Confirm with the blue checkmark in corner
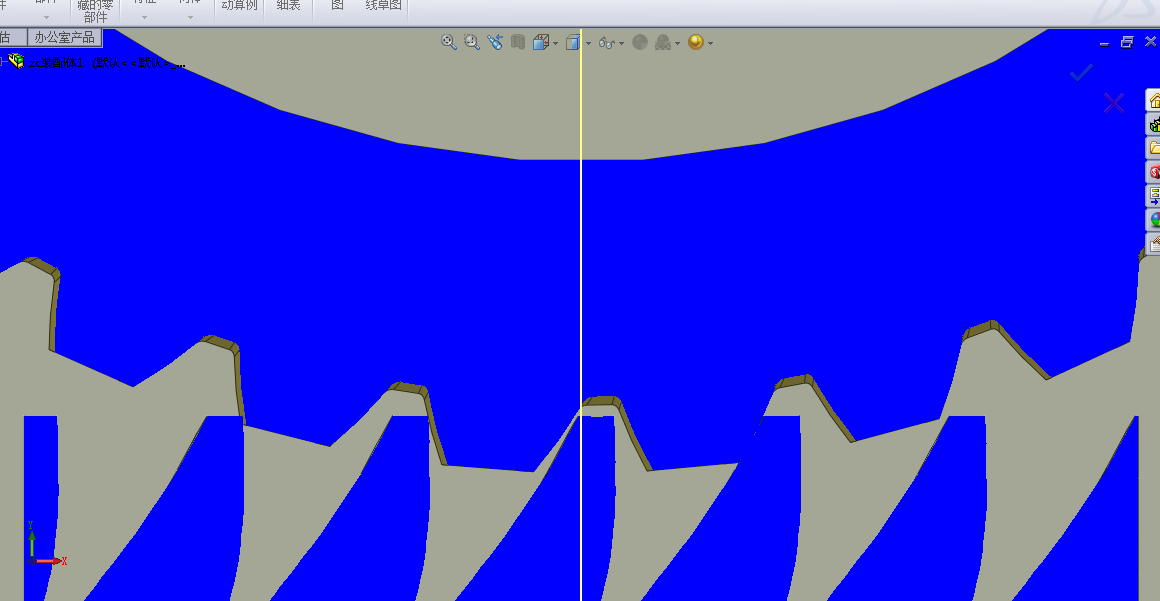 1081,73
